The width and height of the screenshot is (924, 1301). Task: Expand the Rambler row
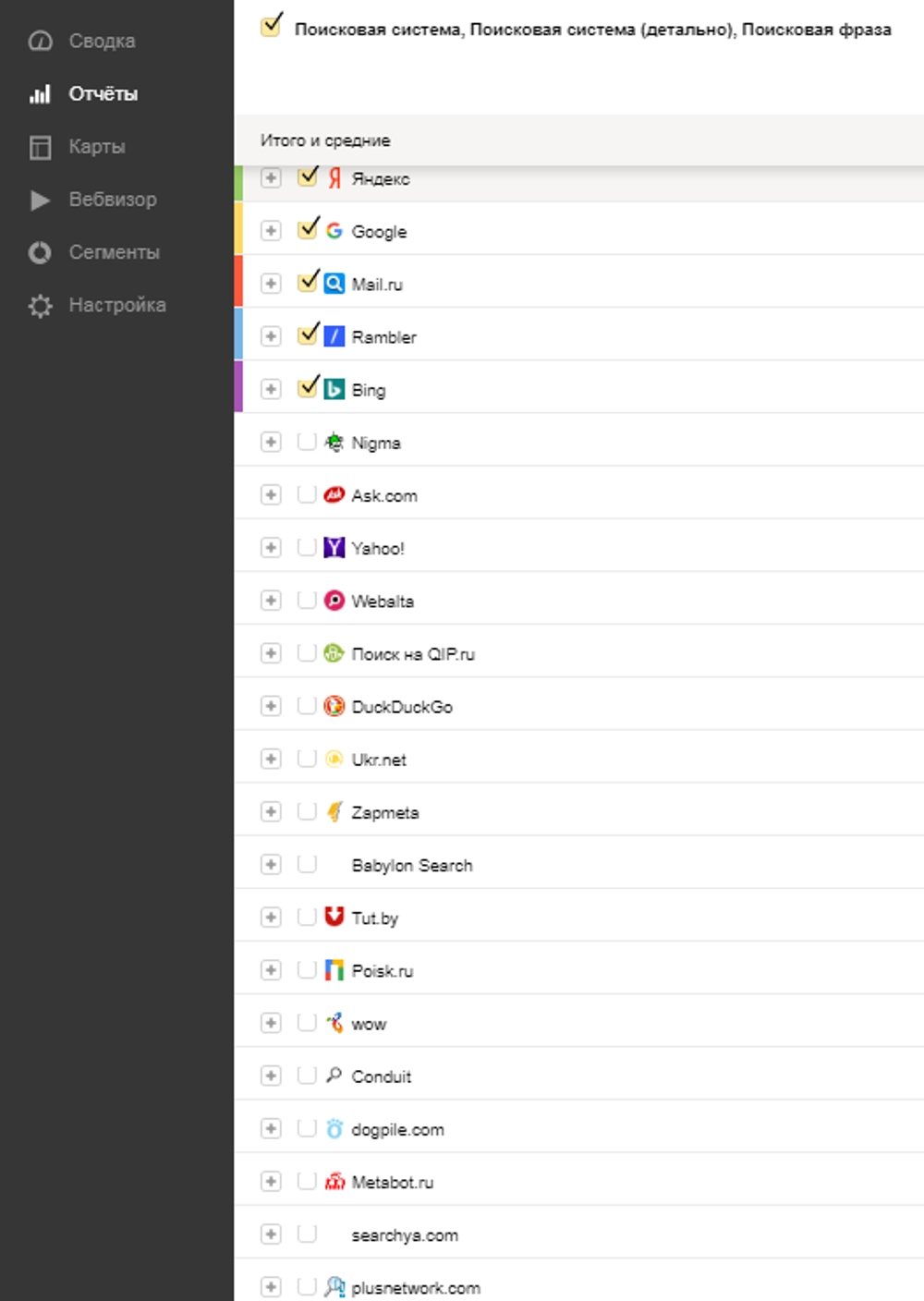tap(270, 335)
